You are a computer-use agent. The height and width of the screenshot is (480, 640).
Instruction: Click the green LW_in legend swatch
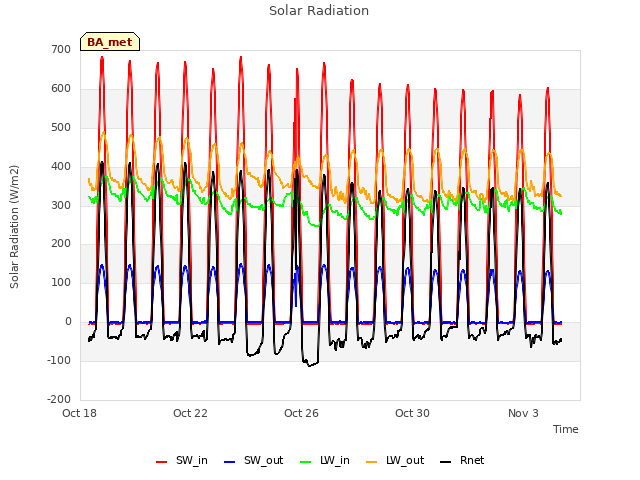[x=306, y=462]
